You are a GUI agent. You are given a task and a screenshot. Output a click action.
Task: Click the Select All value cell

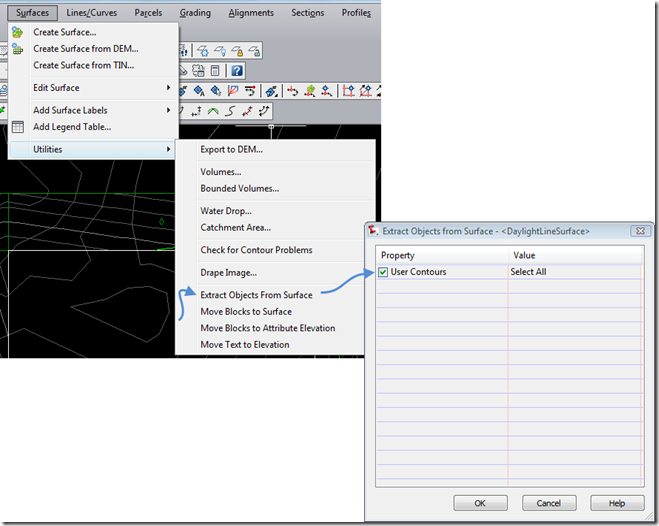(x=574, y=272)
